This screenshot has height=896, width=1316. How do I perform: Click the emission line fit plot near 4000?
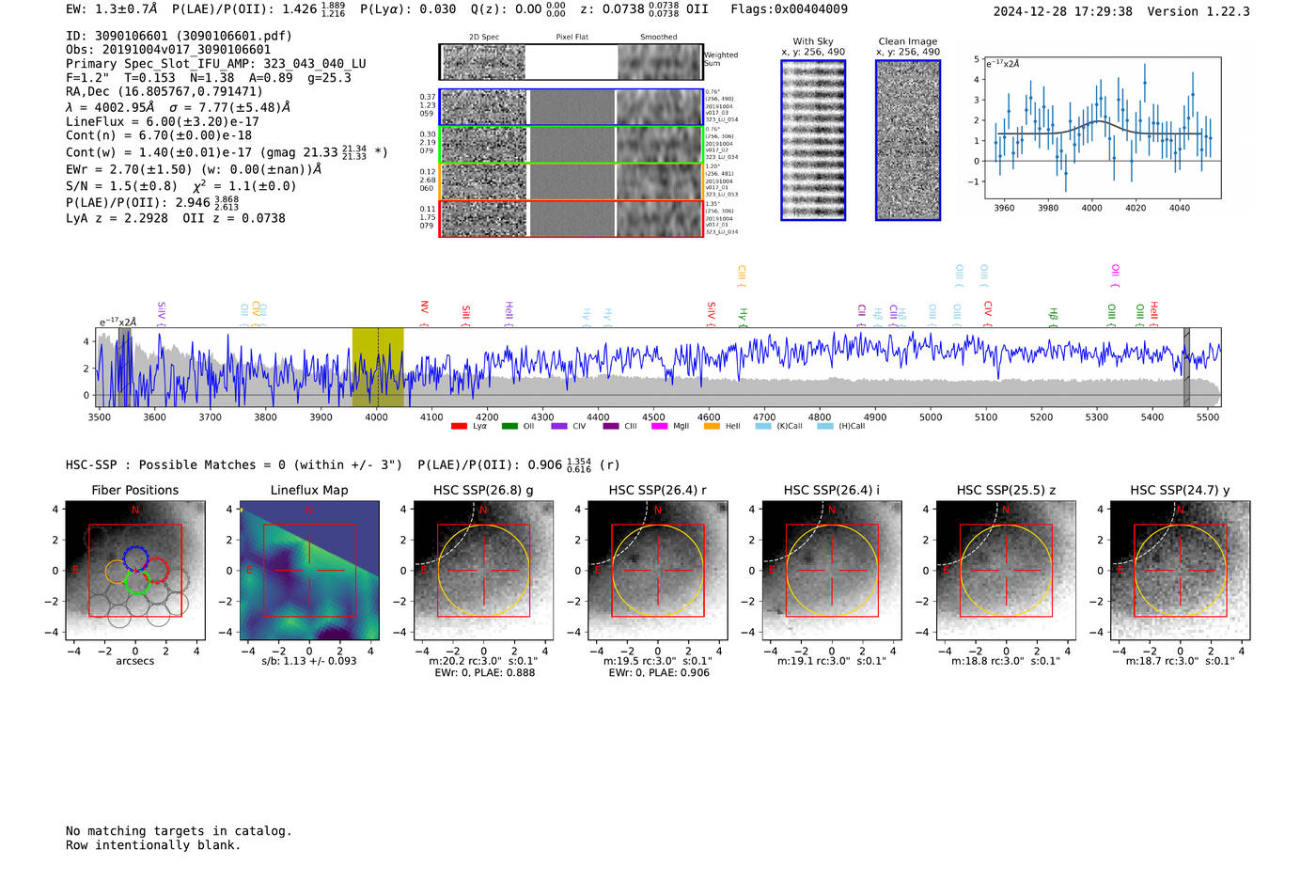[x=1102, y=127]
